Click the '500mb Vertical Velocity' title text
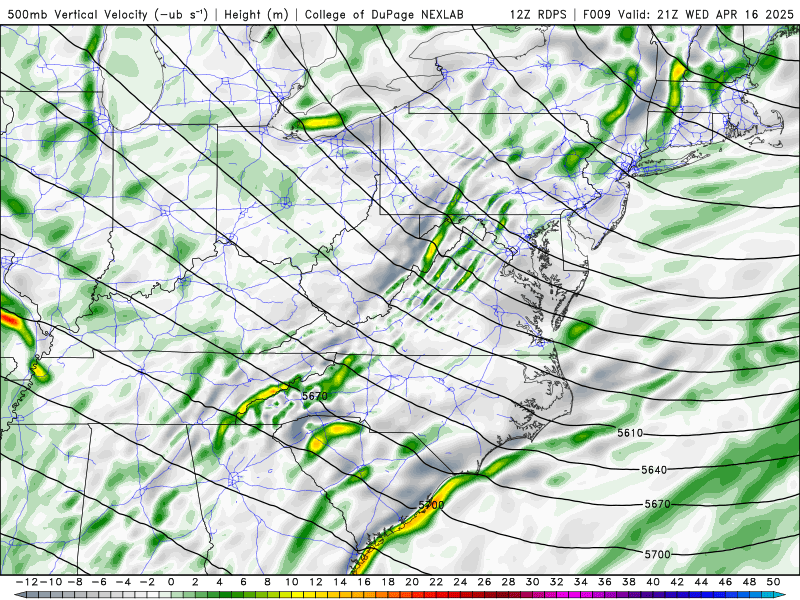This screenshot has height=600, width=800. (x=78, y=14)
